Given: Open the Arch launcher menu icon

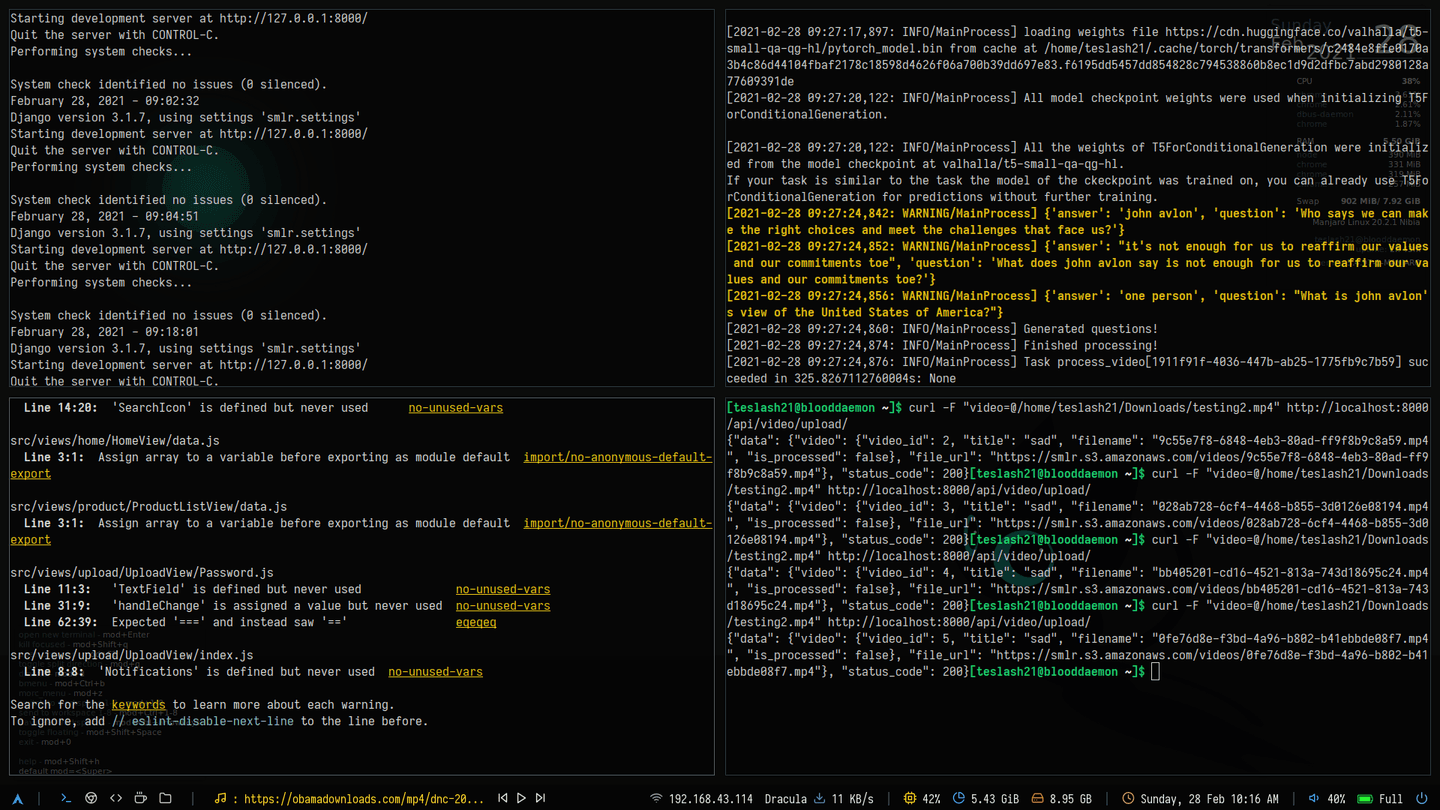Looking at the screenshot, I should [x=17, y=799].
